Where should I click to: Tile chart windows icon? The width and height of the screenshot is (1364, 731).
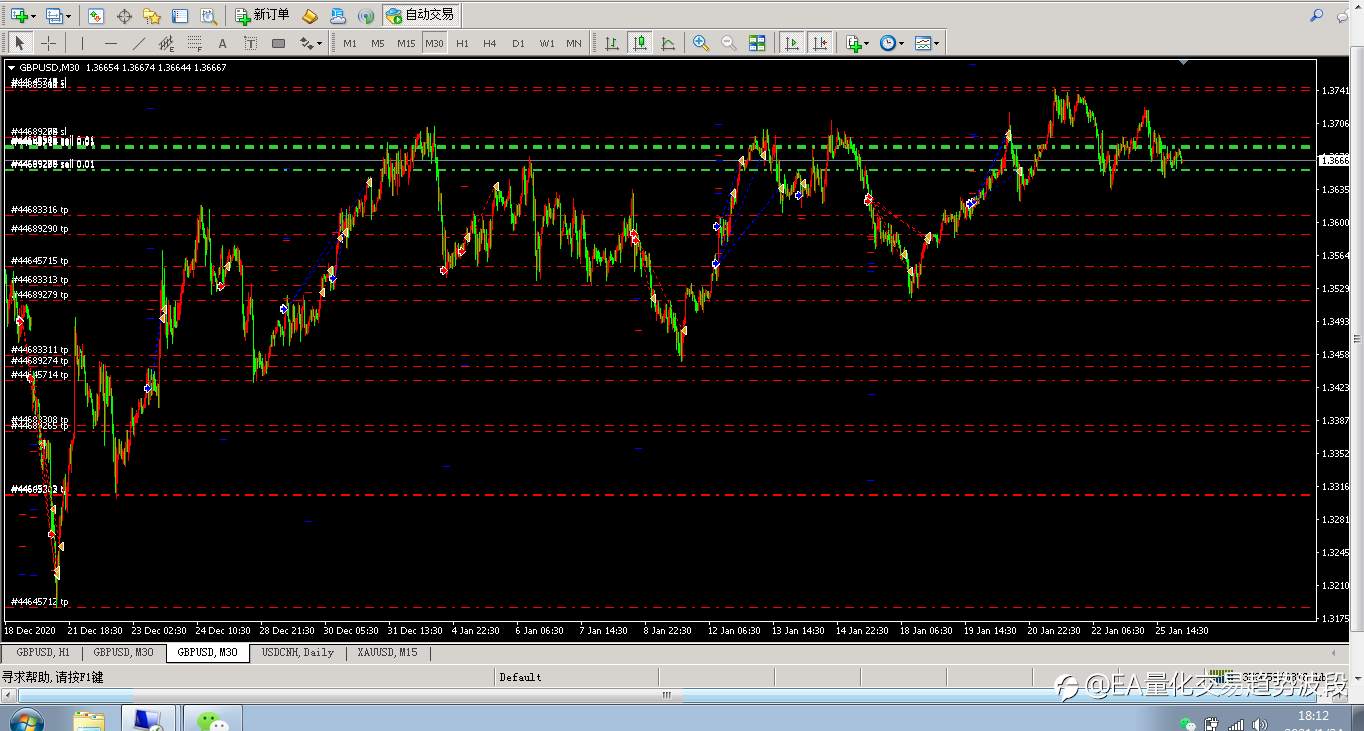tap(757, 43)
